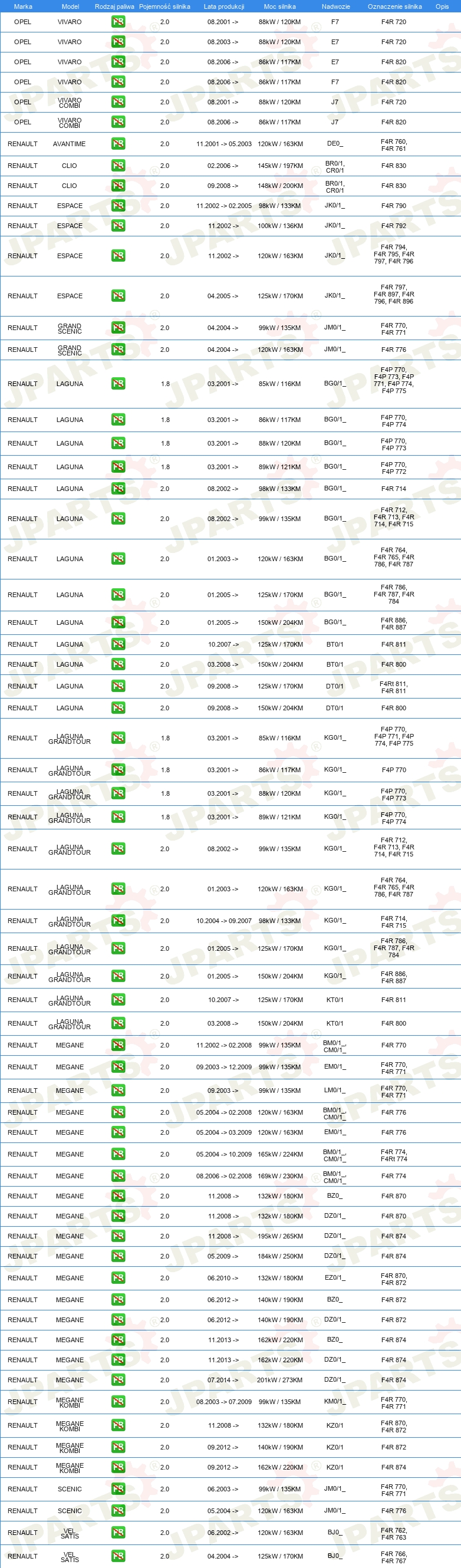Click fuel icon in Megane 165kW / 224KM row

[118, 1154]
